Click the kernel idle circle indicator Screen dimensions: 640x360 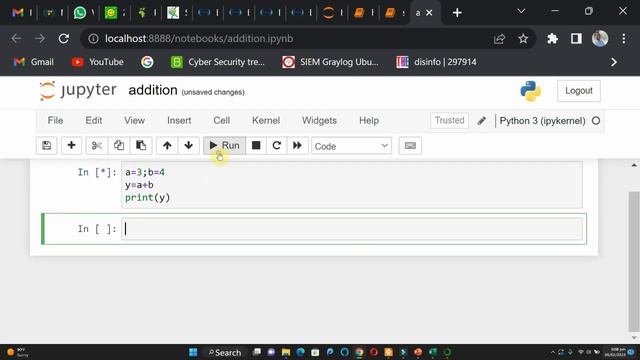coord(596,121)
